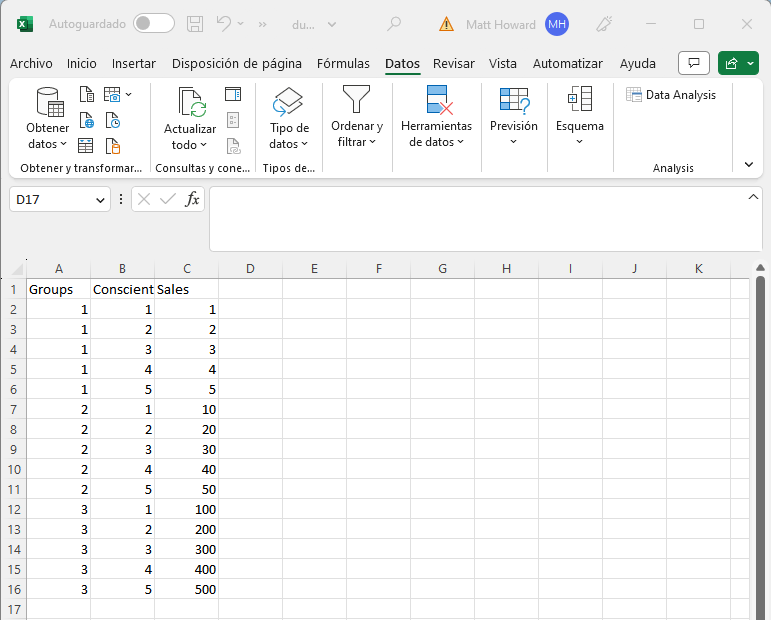Open the Ordenar y filtrar funnel icon
771x620 pixels.
click(356, 100)
